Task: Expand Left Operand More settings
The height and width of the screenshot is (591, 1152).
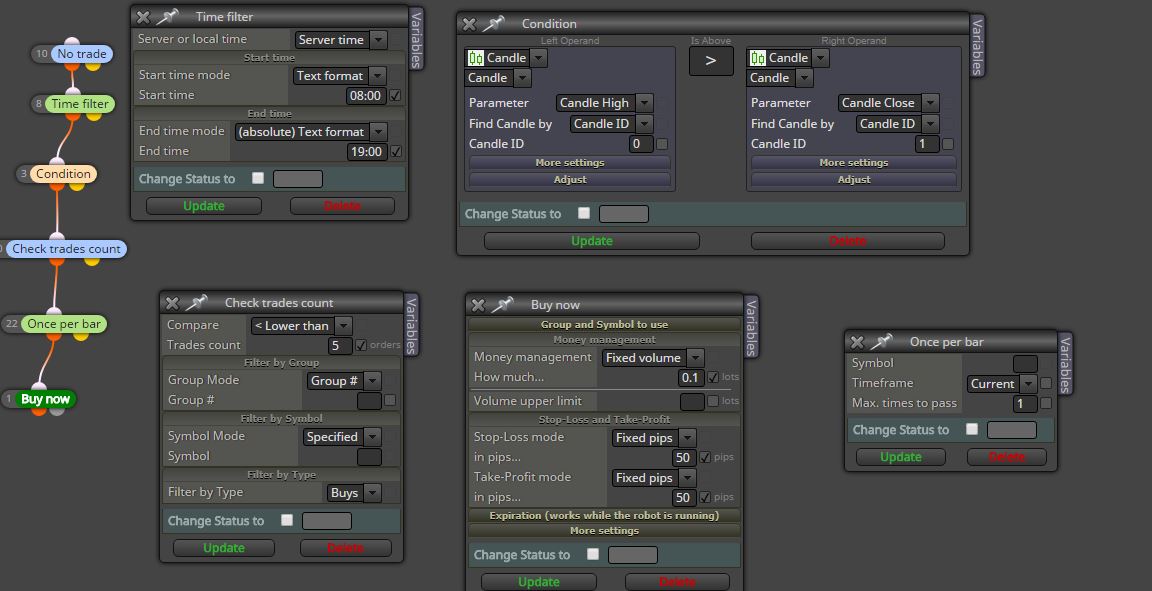Action: [569, 162]
